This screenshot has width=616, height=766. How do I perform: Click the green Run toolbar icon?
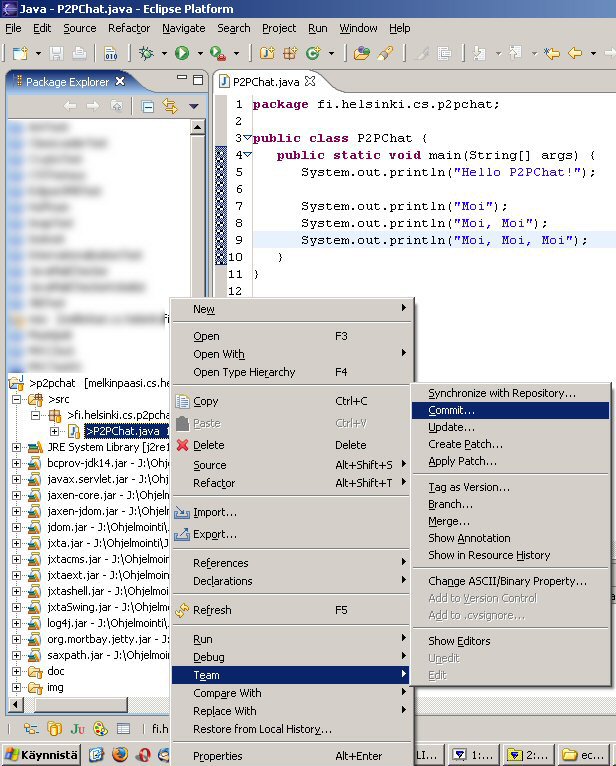pos(182,53)
